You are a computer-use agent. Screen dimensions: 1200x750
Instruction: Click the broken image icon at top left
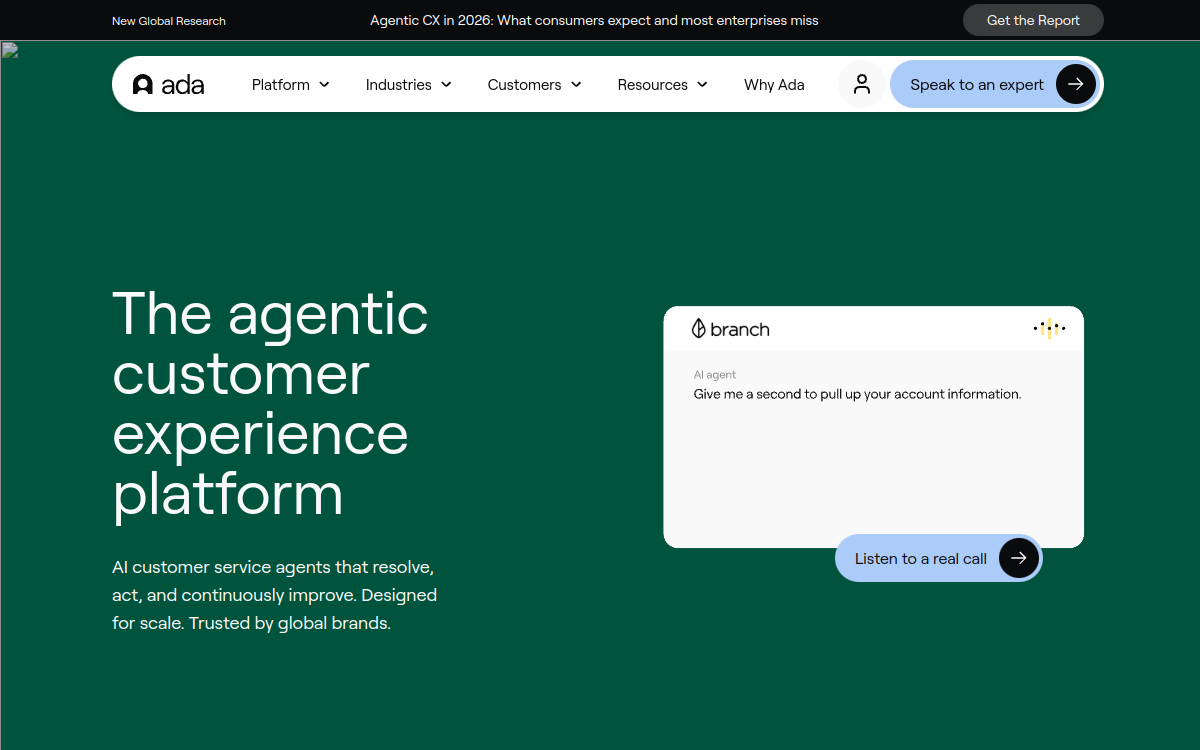(10, 50)
